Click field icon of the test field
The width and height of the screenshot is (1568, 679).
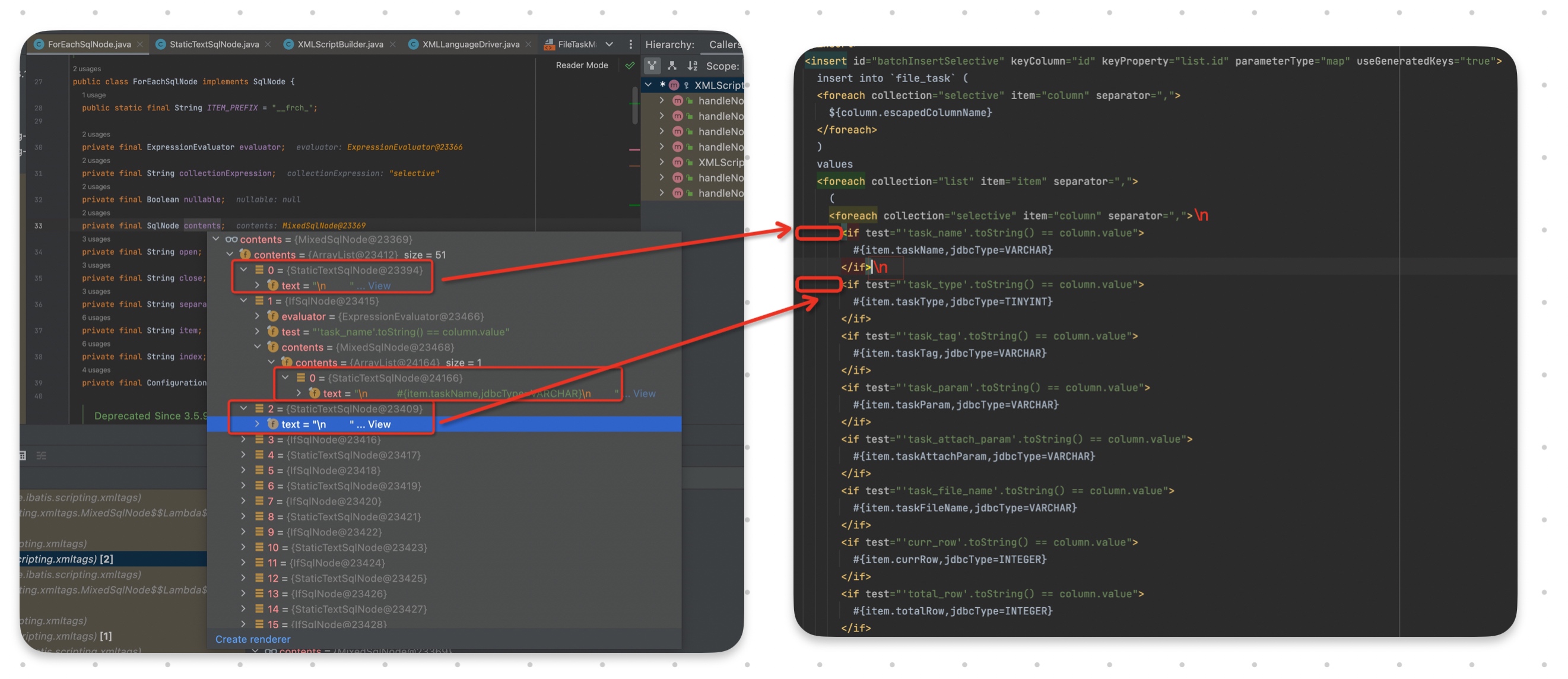click(272, 332)
